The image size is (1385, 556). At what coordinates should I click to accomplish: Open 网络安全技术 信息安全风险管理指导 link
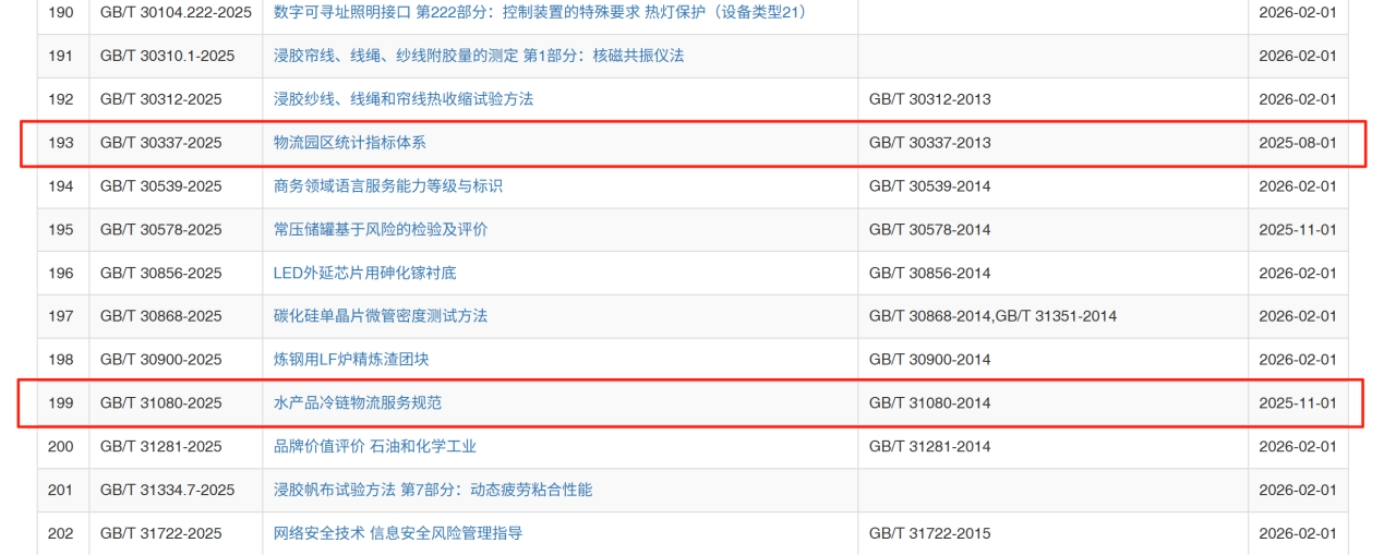398,533
